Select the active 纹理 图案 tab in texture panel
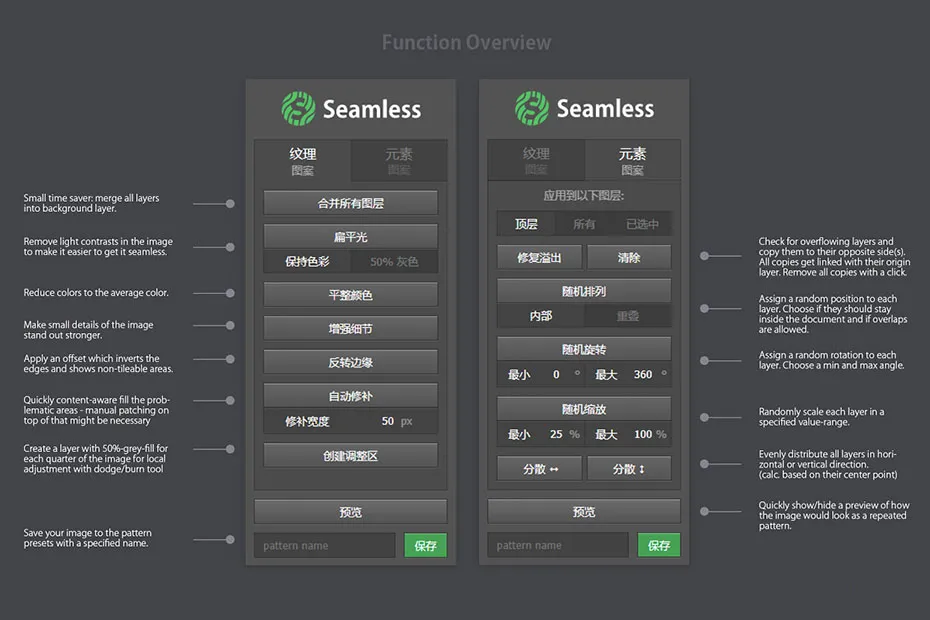930x620 pixels. point(302,161)
